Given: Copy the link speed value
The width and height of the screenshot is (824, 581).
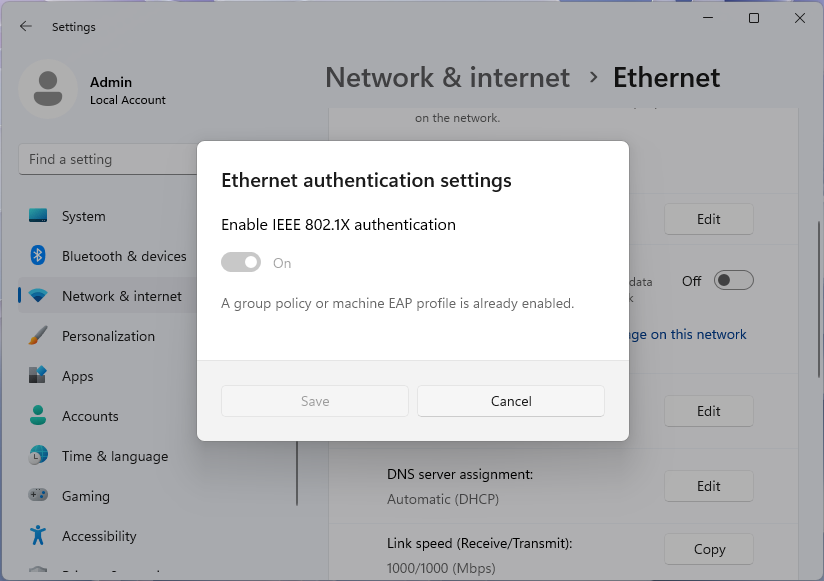Looking at the screenshot, I should [x=709, y=549].
